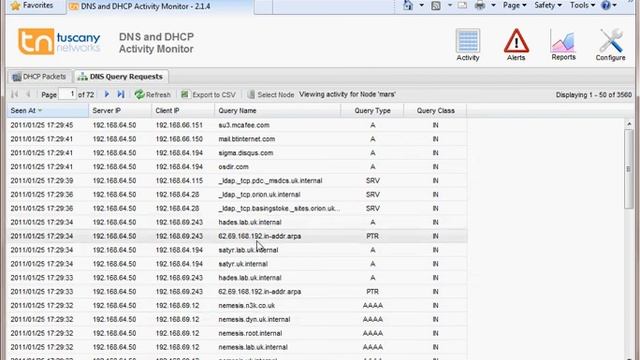The height and width of the screenshot is (360, 640).
Task: Click the Select Node button
Action: tap(271, 94)
